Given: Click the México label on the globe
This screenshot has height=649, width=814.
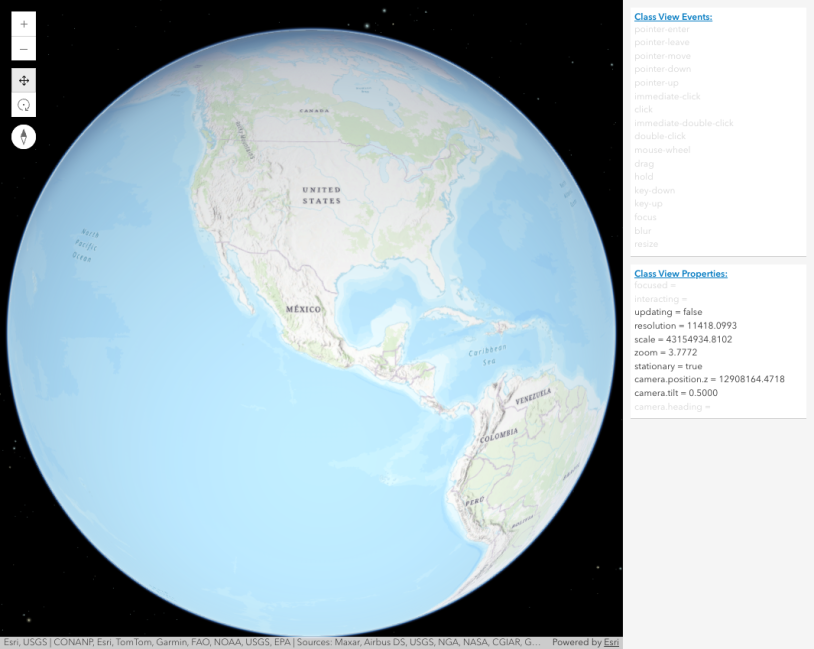Looking at the screenshot, I should (303, 310).
